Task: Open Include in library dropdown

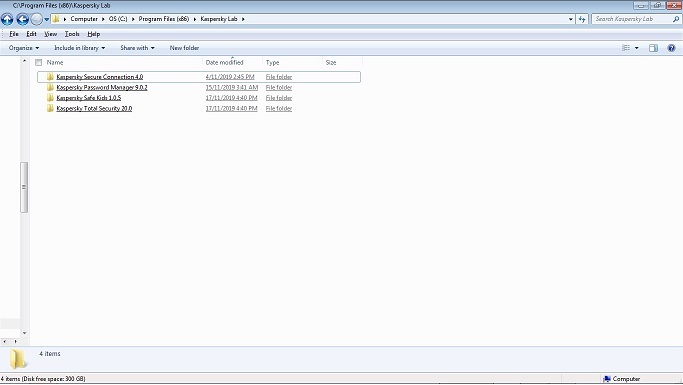Action: click(x=80, y=48)
